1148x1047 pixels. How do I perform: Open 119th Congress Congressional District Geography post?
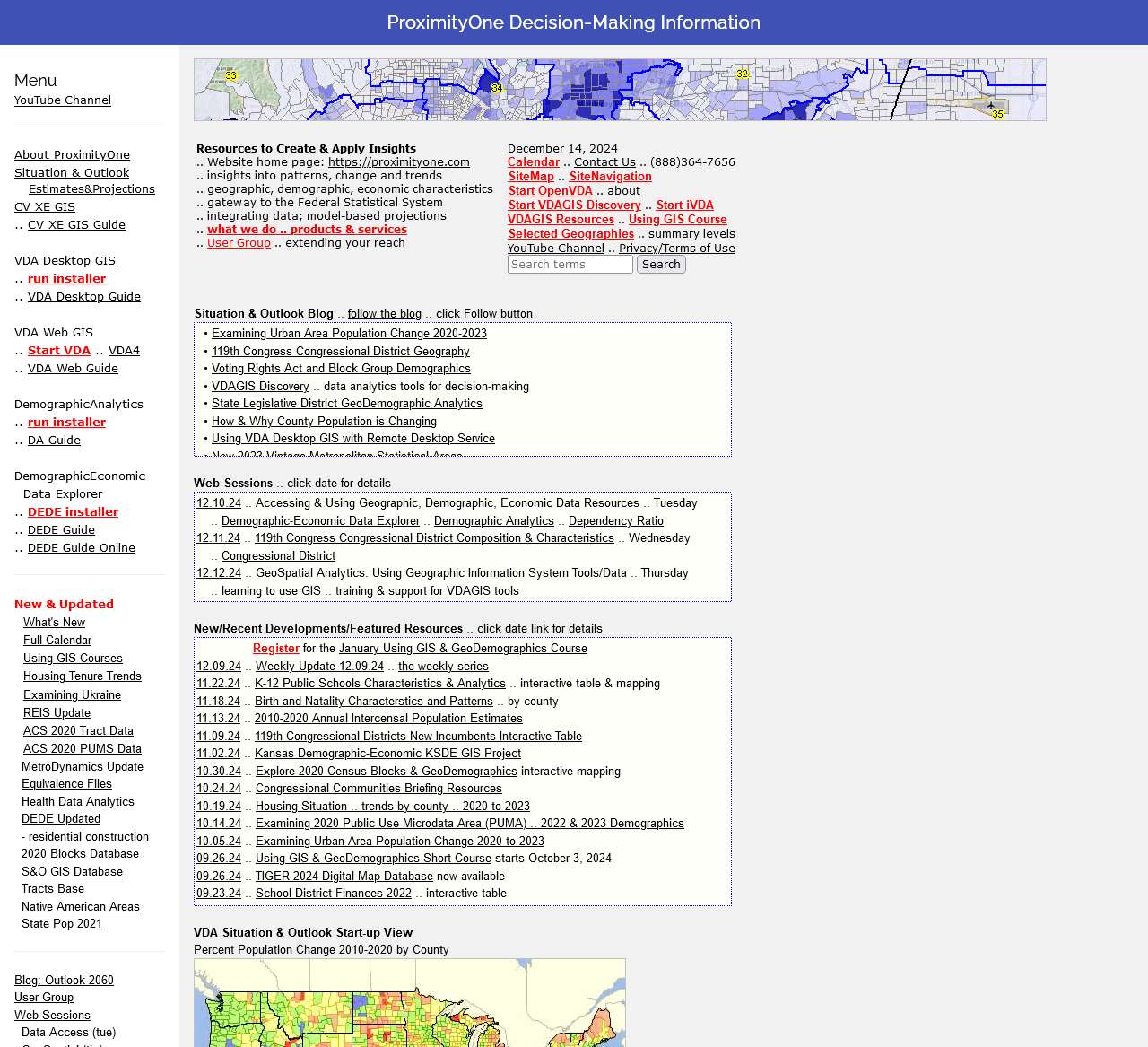tap(341, 352)
